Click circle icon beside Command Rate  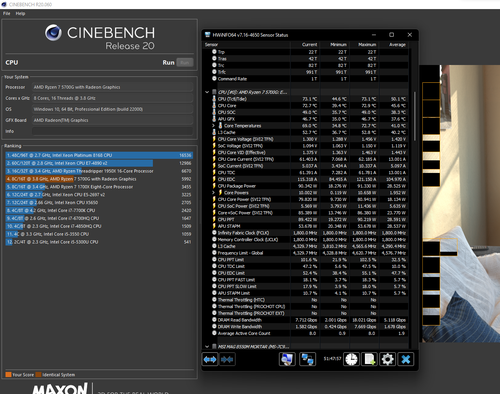(214, 79)
